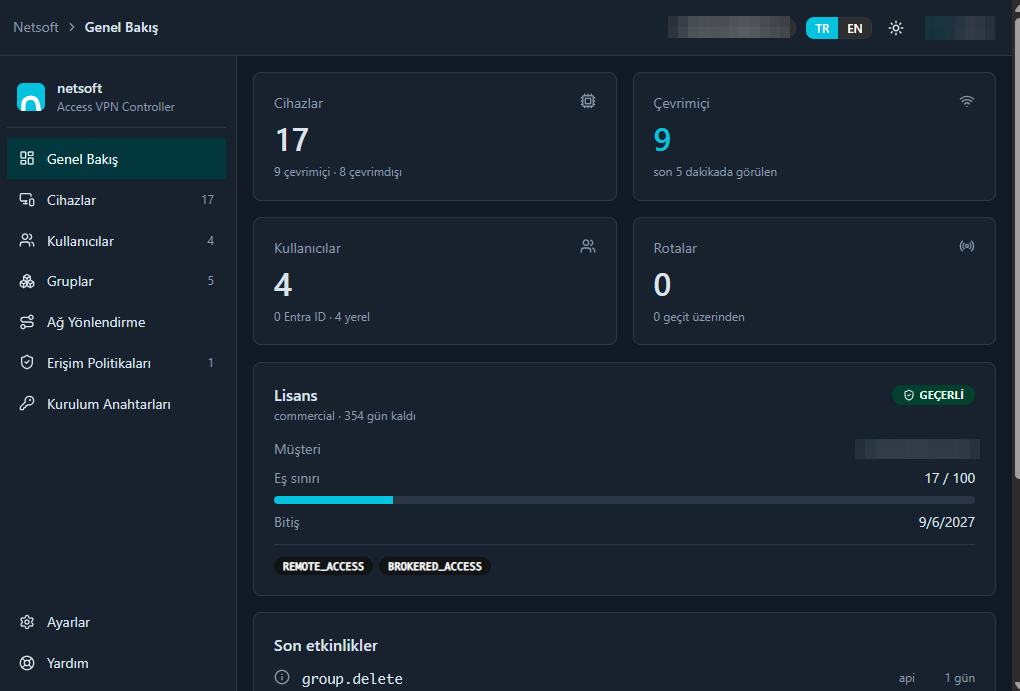Open Erişim Politikaları menu item
The image size is (1020, 691).
116,362
